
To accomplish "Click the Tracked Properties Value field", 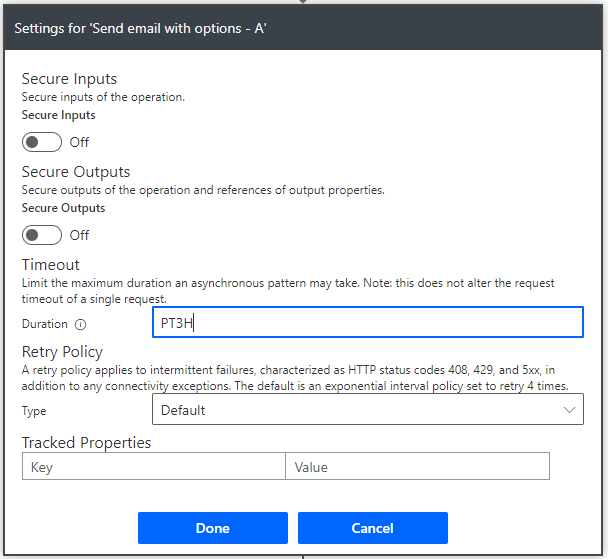I will pyautogui.click(x=417, y=467).
